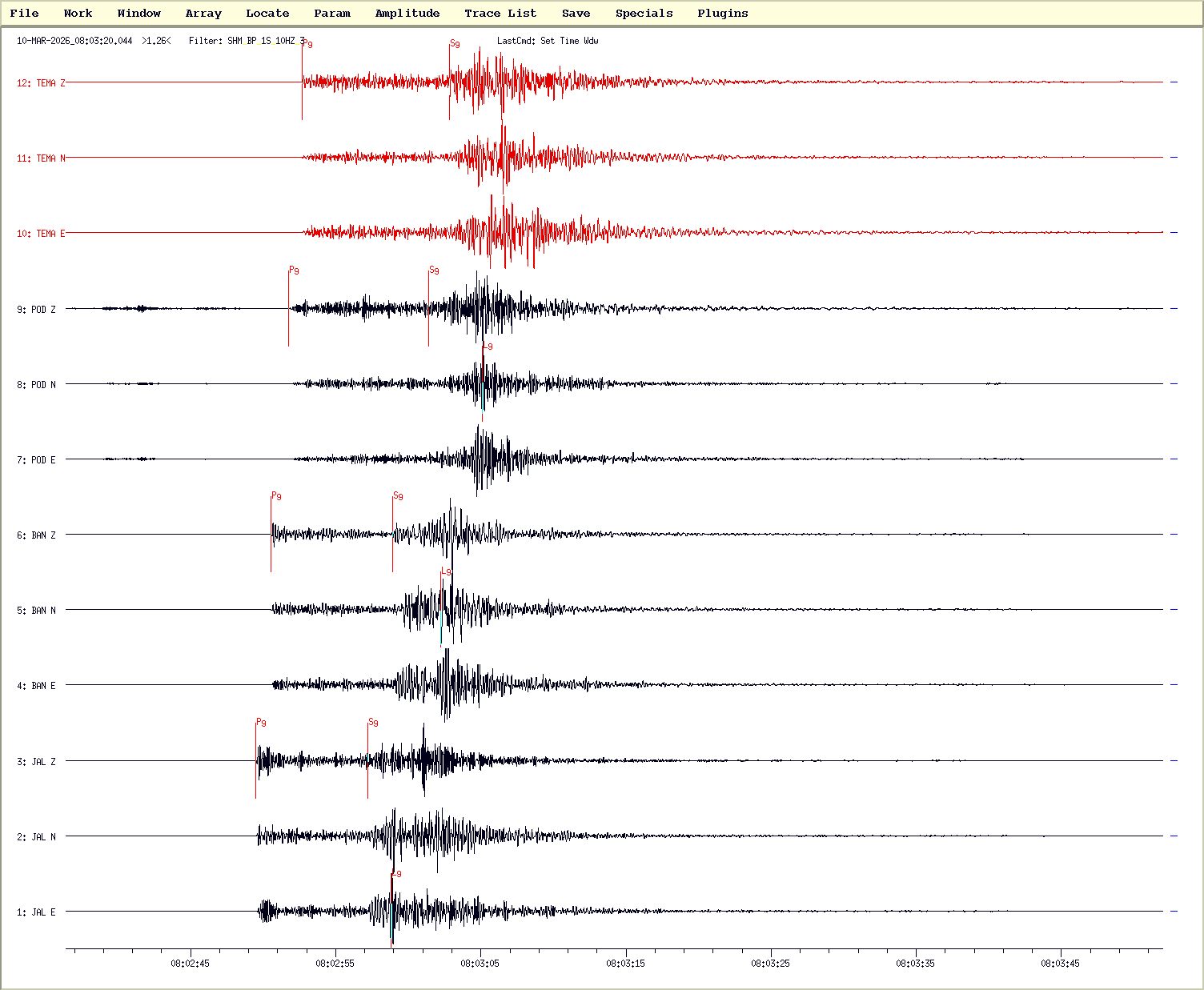This screenshot has width=1204, height=990.
Task: Select the Sg phase marker on BAN Z
Action: pyautogui.click(x=393, y=533)
